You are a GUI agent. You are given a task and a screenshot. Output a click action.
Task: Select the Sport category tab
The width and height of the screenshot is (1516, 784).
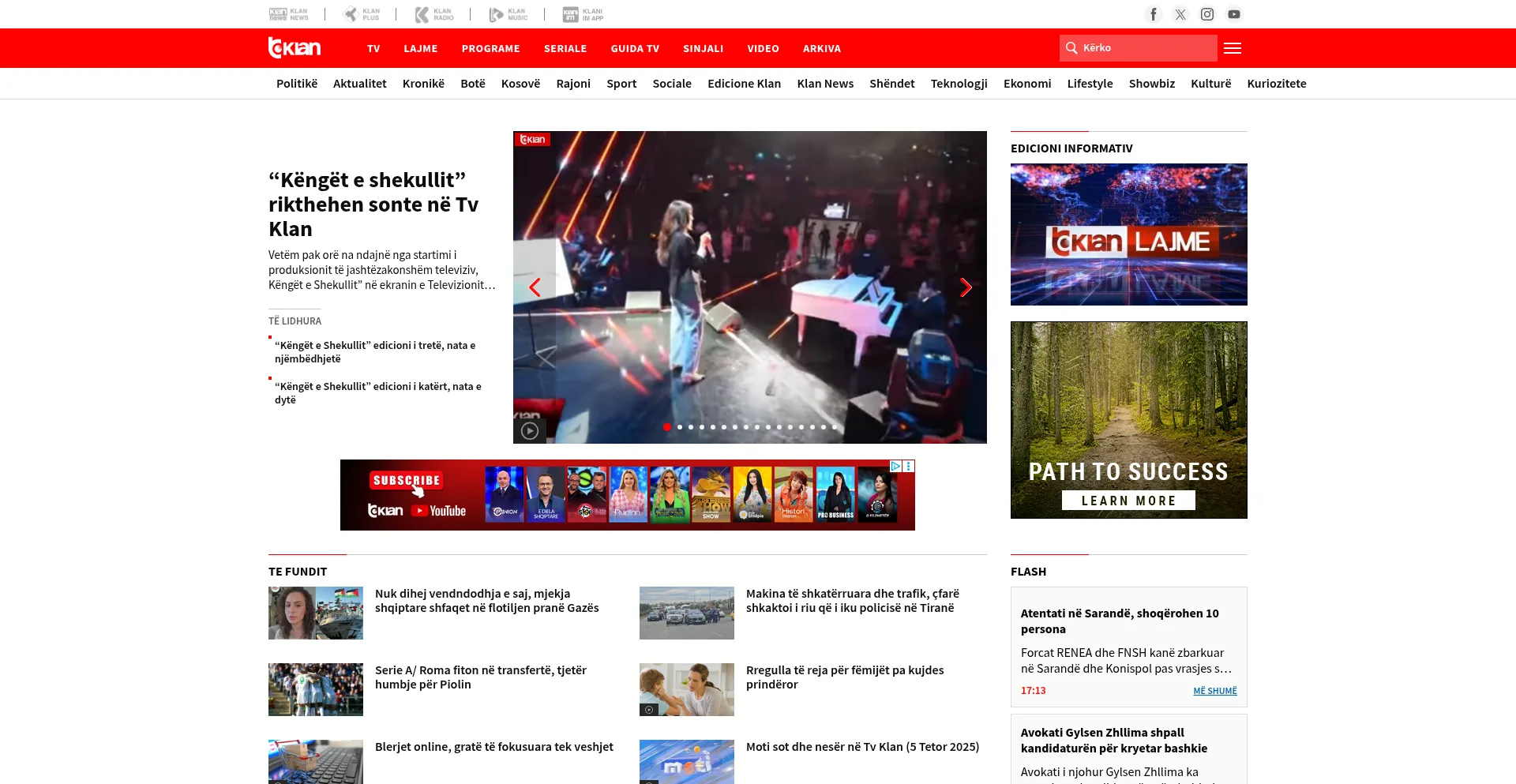point(621,84)
